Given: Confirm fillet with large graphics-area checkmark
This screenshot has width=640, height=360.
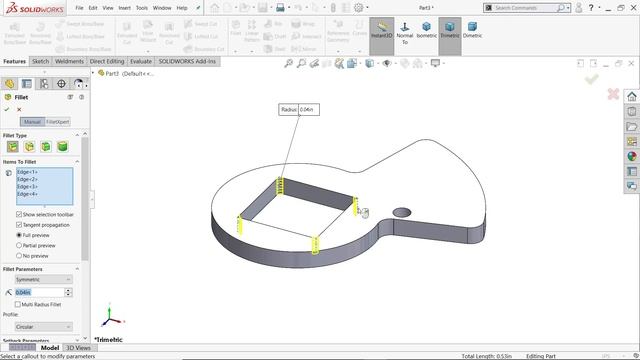Looking at the screenshot, I should tap(591, 79).
